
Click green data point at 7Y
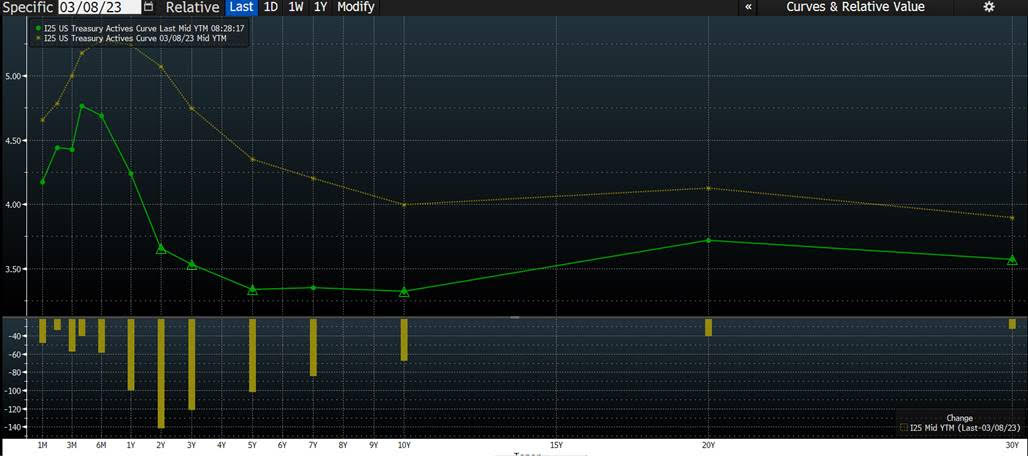tap(313, 288)
